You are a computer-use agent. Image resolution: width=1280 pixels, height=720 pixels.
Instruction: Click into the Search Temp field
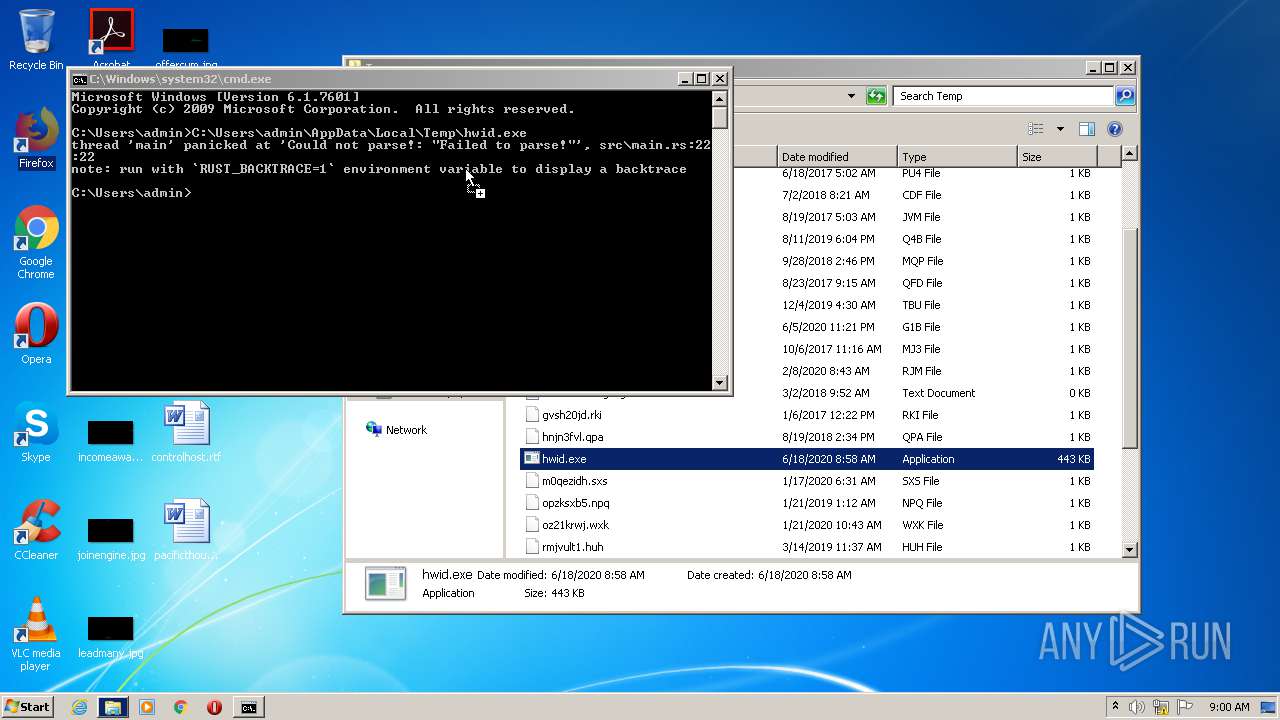click(1003, 96)
